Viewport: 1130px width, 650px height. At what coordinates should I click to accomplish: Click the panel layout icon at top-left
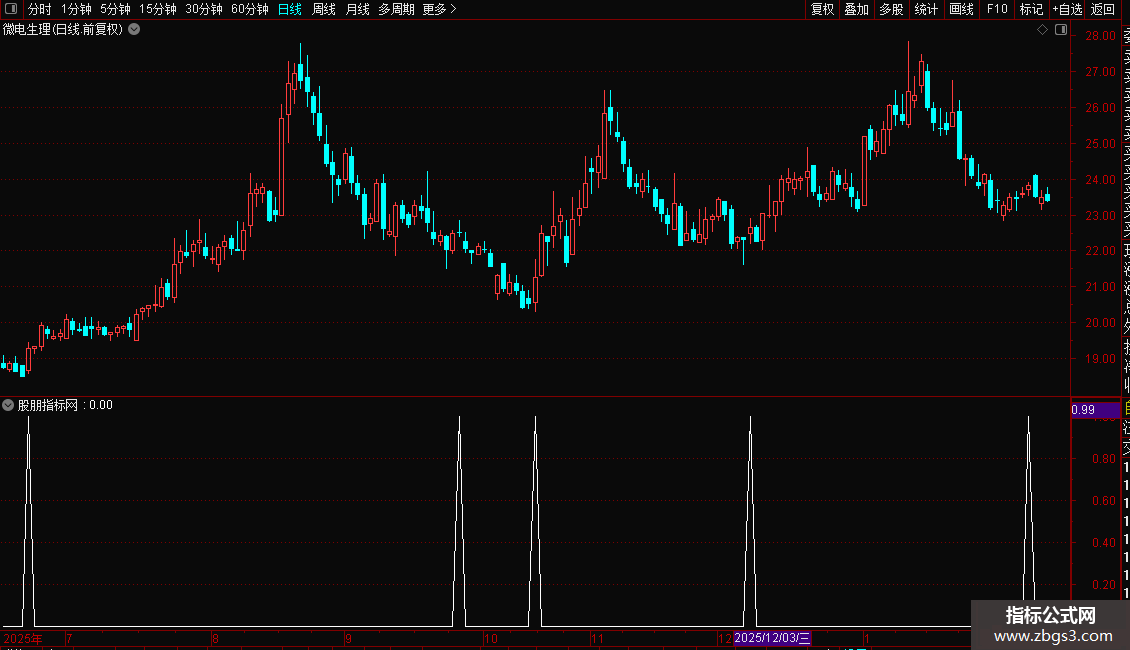coord(11,9)
